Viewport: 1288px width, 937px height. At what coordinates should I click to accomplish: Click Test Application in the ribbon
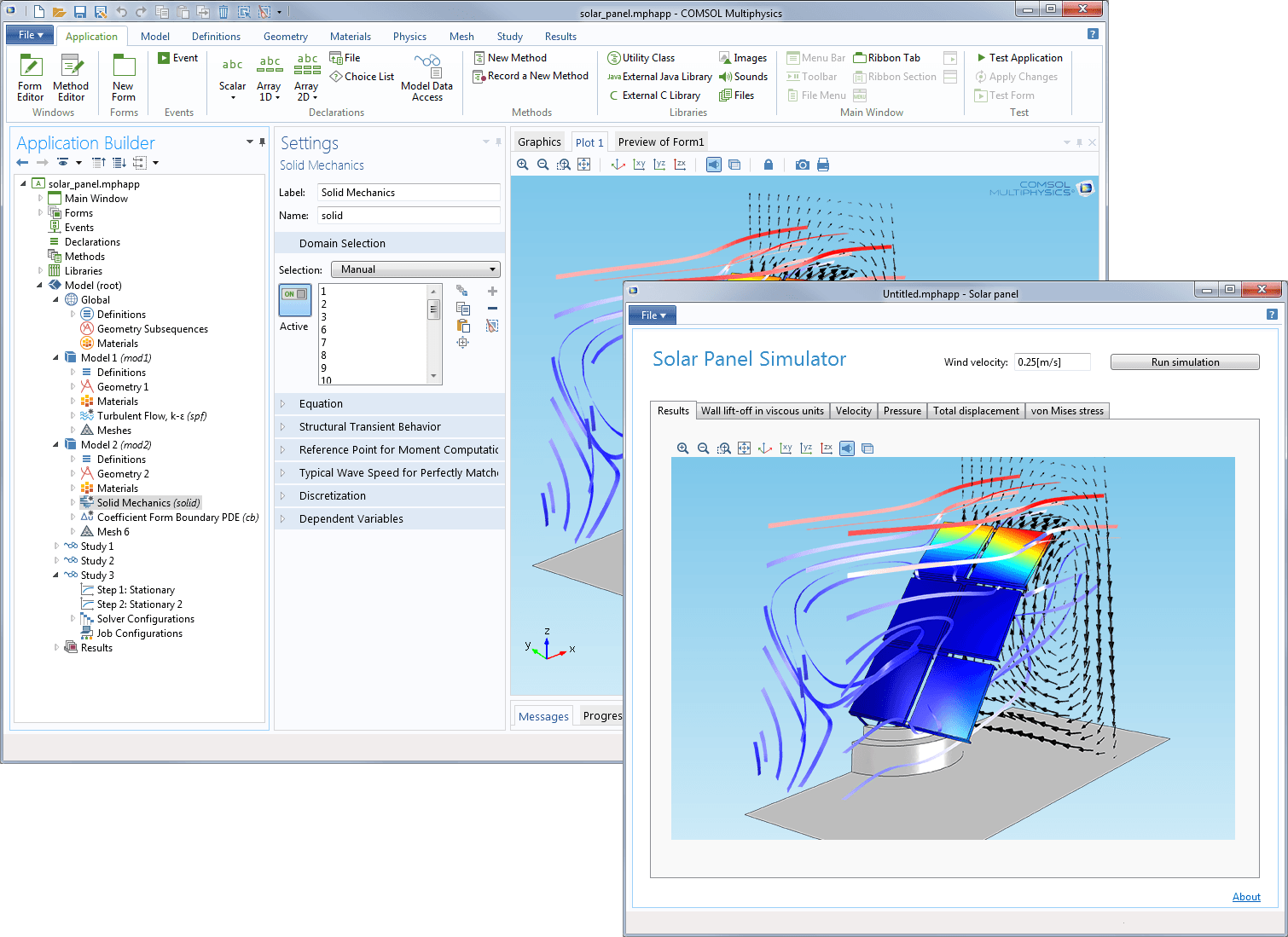(1019, 58)
